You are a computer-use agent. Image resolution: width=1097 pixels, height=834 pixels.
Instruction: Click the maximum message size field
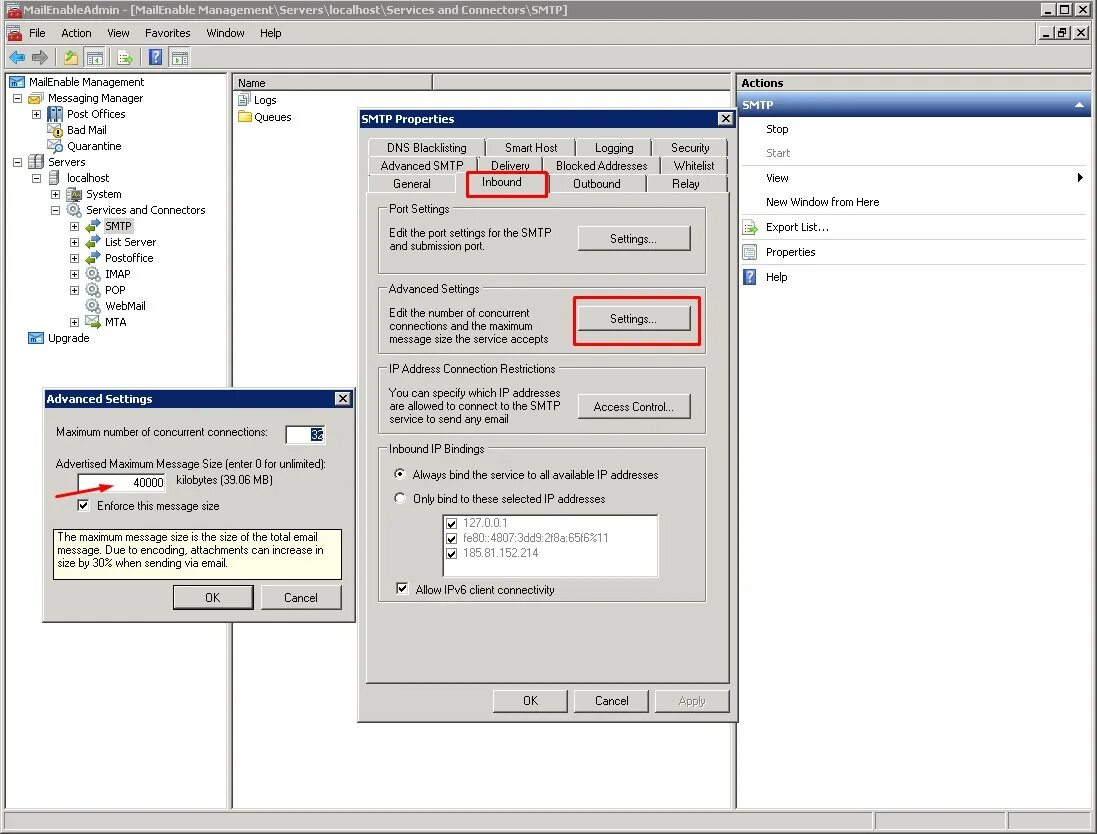pyautogui.click(x=122, y=482)
